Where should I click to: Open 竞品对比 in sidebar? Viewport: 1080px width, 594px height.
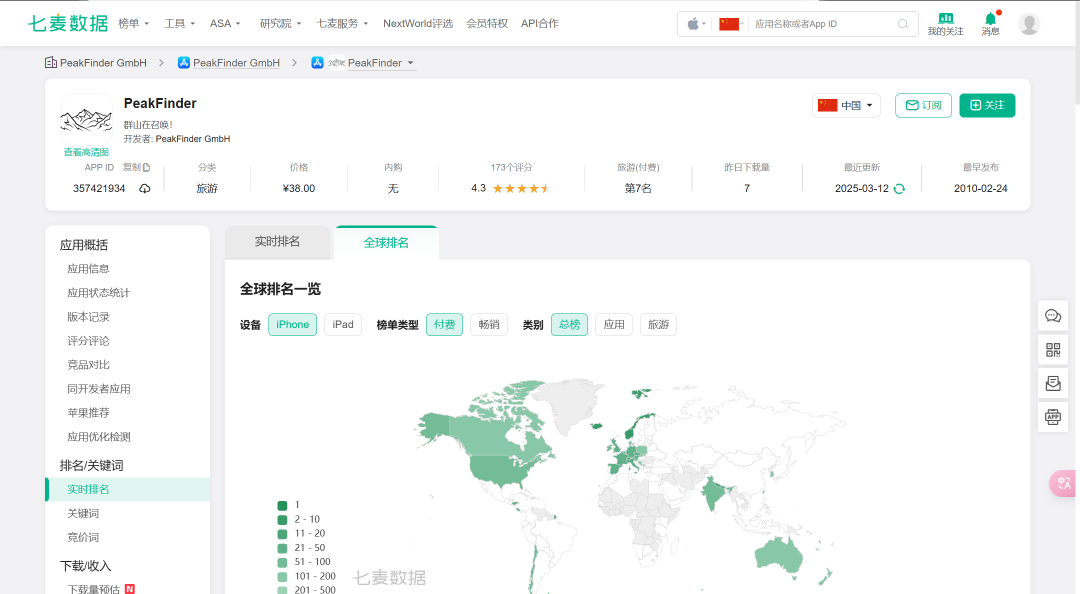pyautogui.click(x=88, y=365)
